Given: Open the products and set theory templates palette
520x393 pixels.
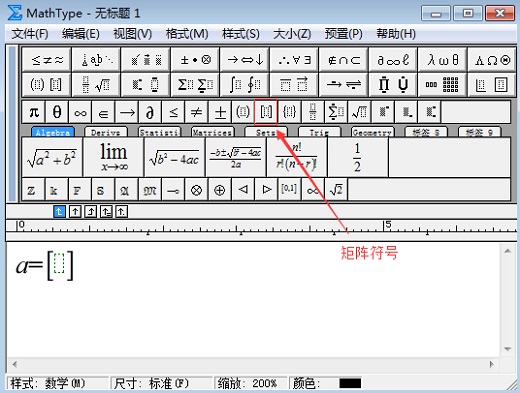Looking at the screenshot, I should [393, 85].
